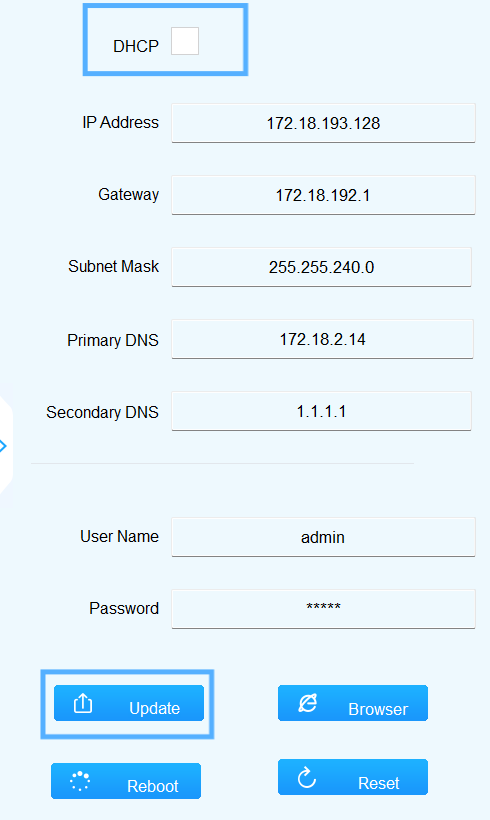The height and width of the screenshot is (820, 490).
Task: Click the Password label text
Action: click(124, 608)
